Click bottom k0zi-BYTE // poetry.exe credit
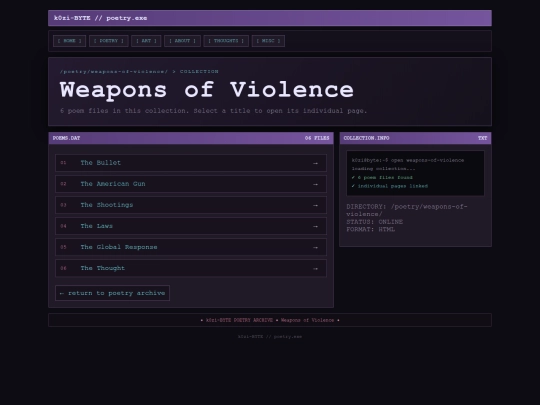Viewport: 540px width, 405px height. (x=270, y=336)
